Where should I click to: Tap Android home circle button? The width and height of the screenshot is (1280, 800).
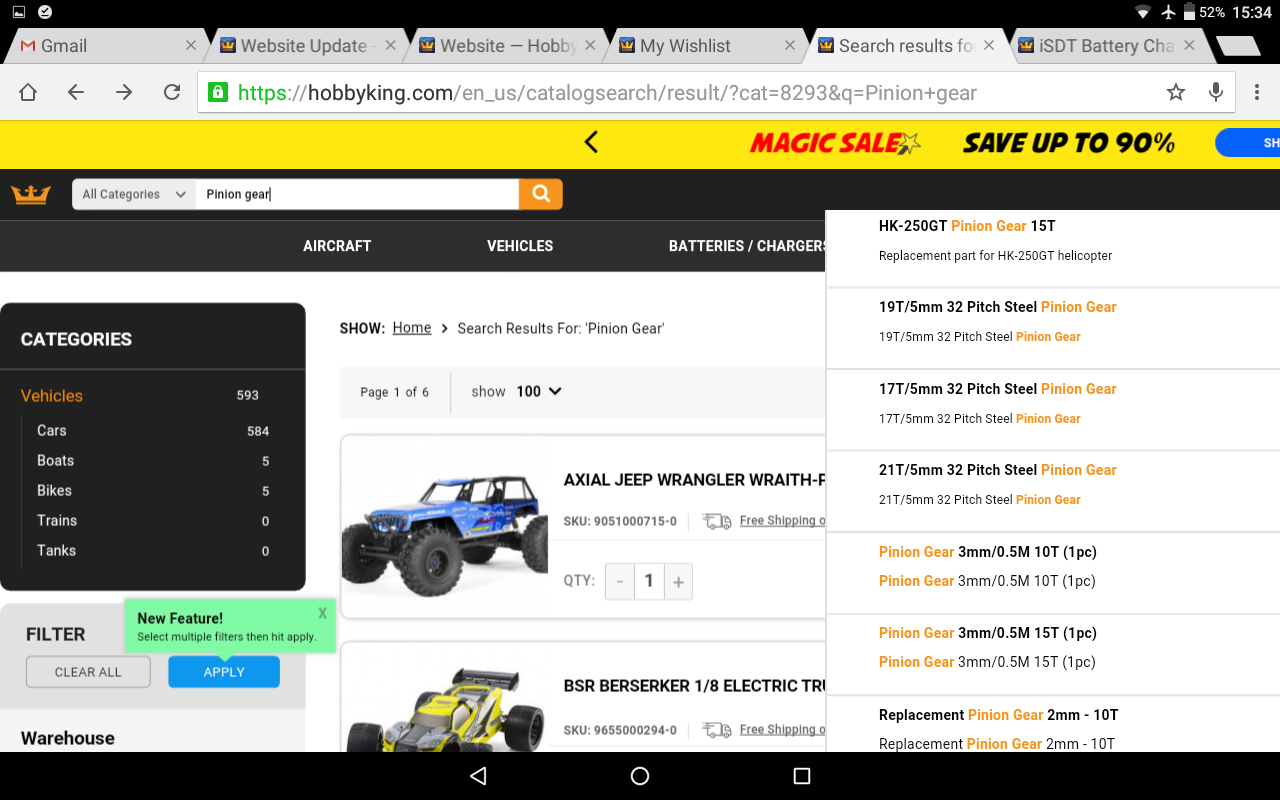(x=640, y=776)
